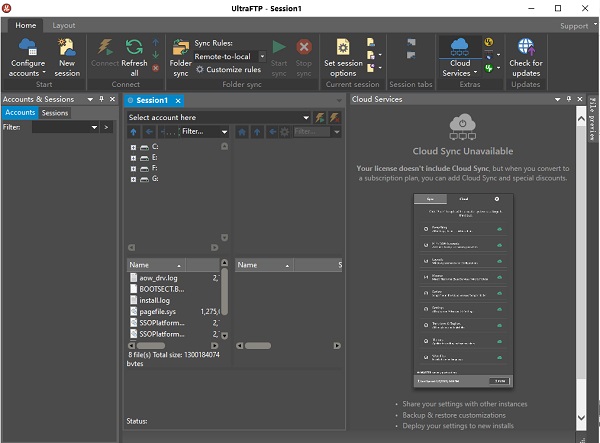
Task: Click the Cloud Sync preview thumbnail
Action: coord(463,291)
